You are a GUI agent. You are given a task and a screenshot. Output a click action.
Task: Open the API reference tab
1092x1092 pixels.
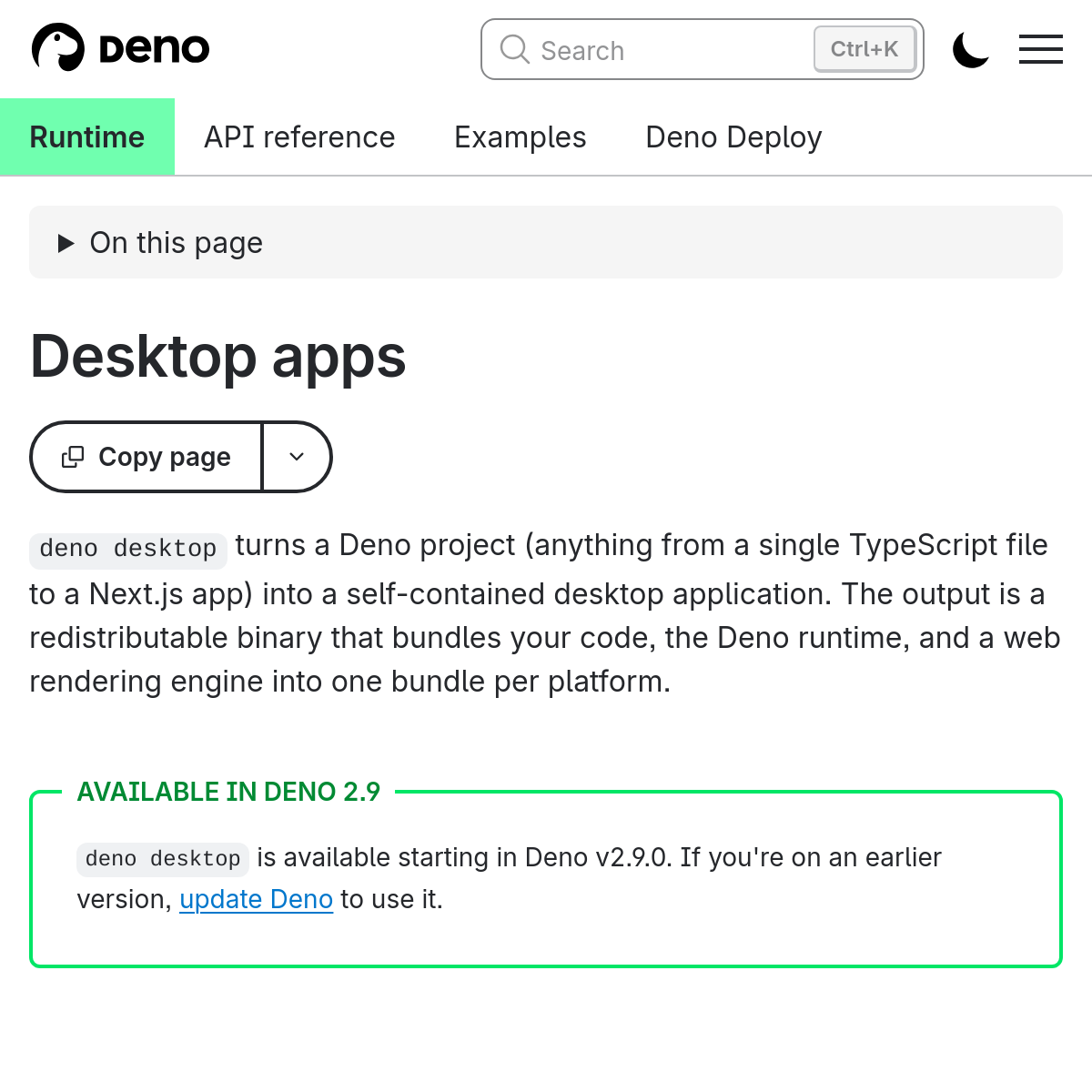pos(299,136)
